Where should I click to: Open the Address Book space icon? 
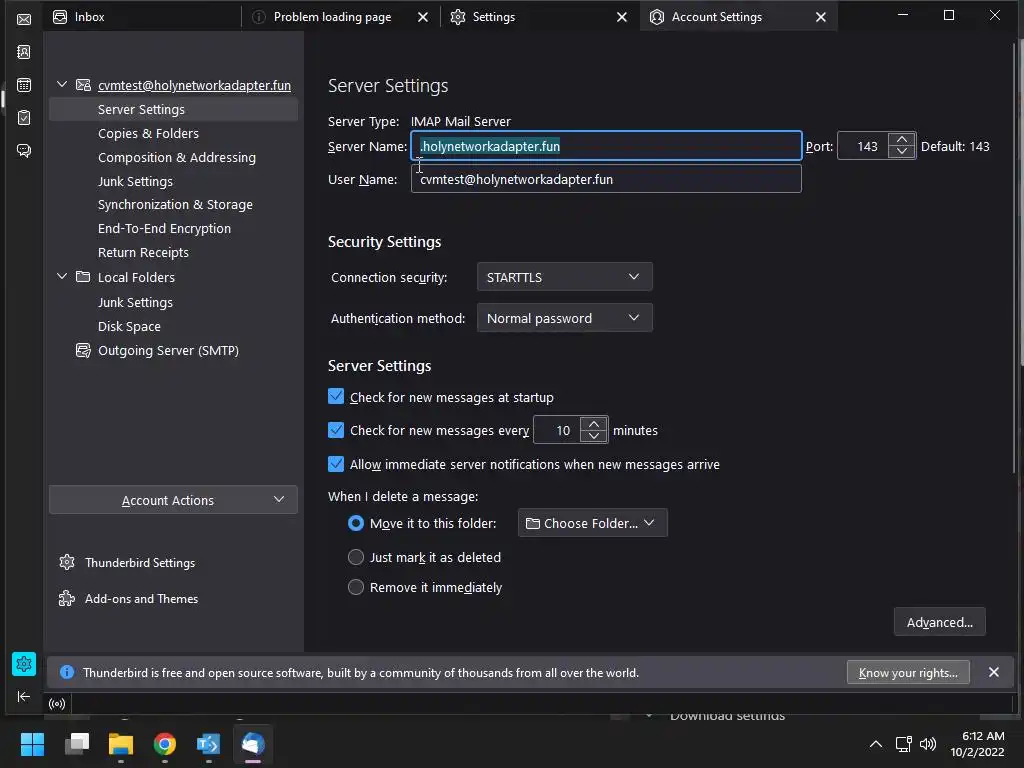[24, 52]
